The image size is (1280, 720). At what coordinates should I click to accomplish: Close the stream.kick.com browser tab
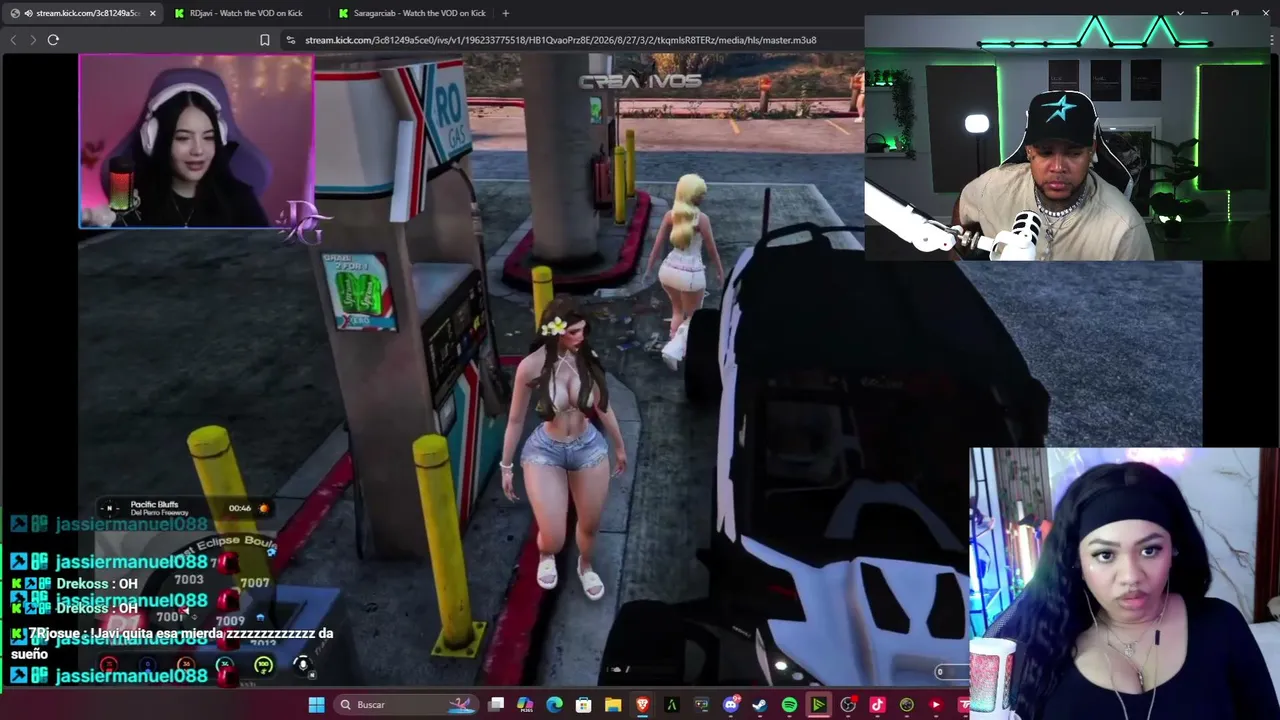coord(152,13)
